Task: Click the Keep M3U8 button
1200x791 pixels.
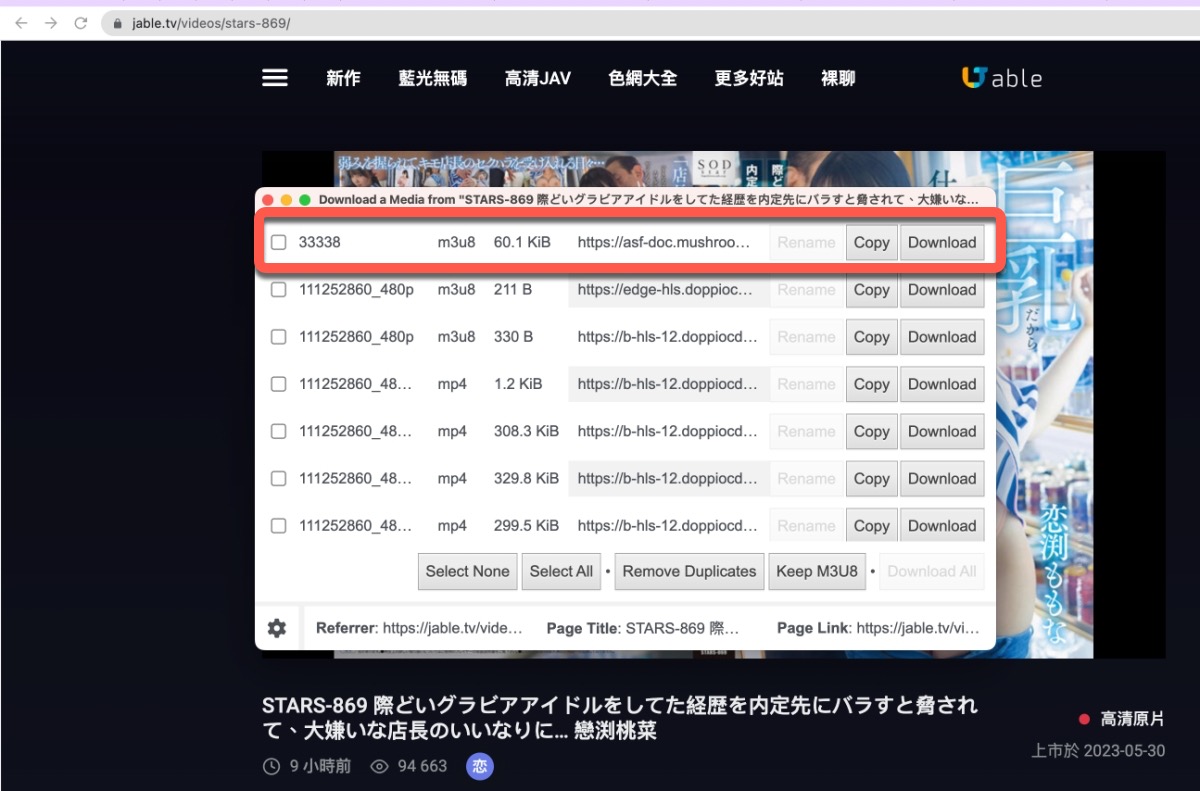Action: pos(817,571)
